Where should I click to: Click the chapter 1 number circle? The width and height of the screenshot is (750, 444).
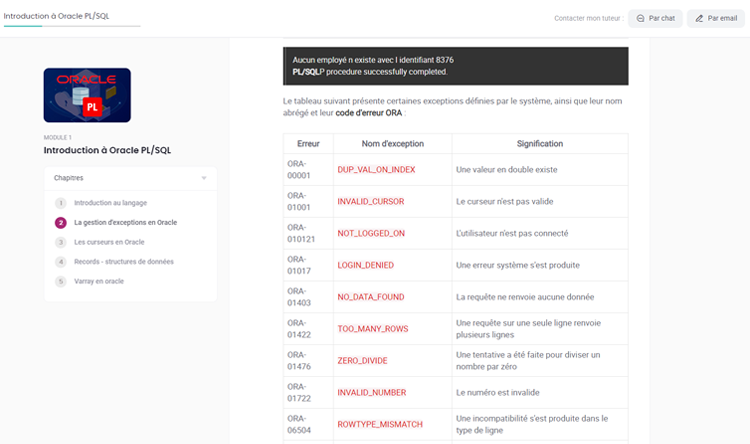click(x=61, y=203)
